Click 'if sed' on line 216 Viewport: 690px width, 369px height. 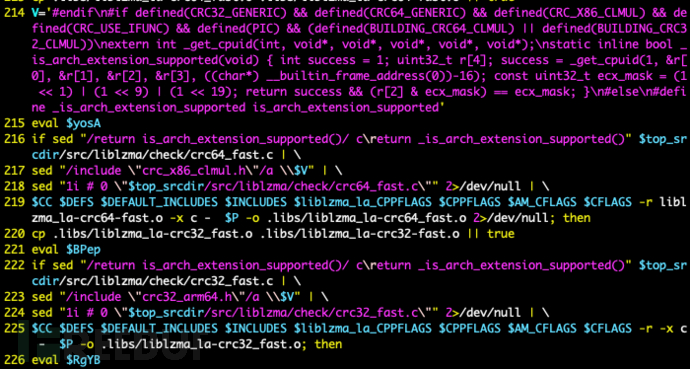(52, 139)
